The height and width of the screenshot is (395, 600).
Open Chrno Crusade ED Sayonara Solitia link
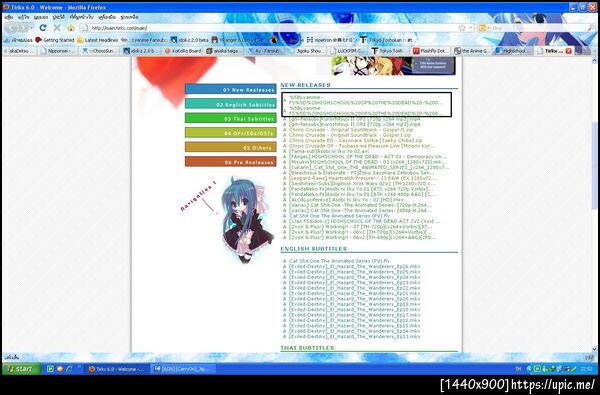click(355, 140)
